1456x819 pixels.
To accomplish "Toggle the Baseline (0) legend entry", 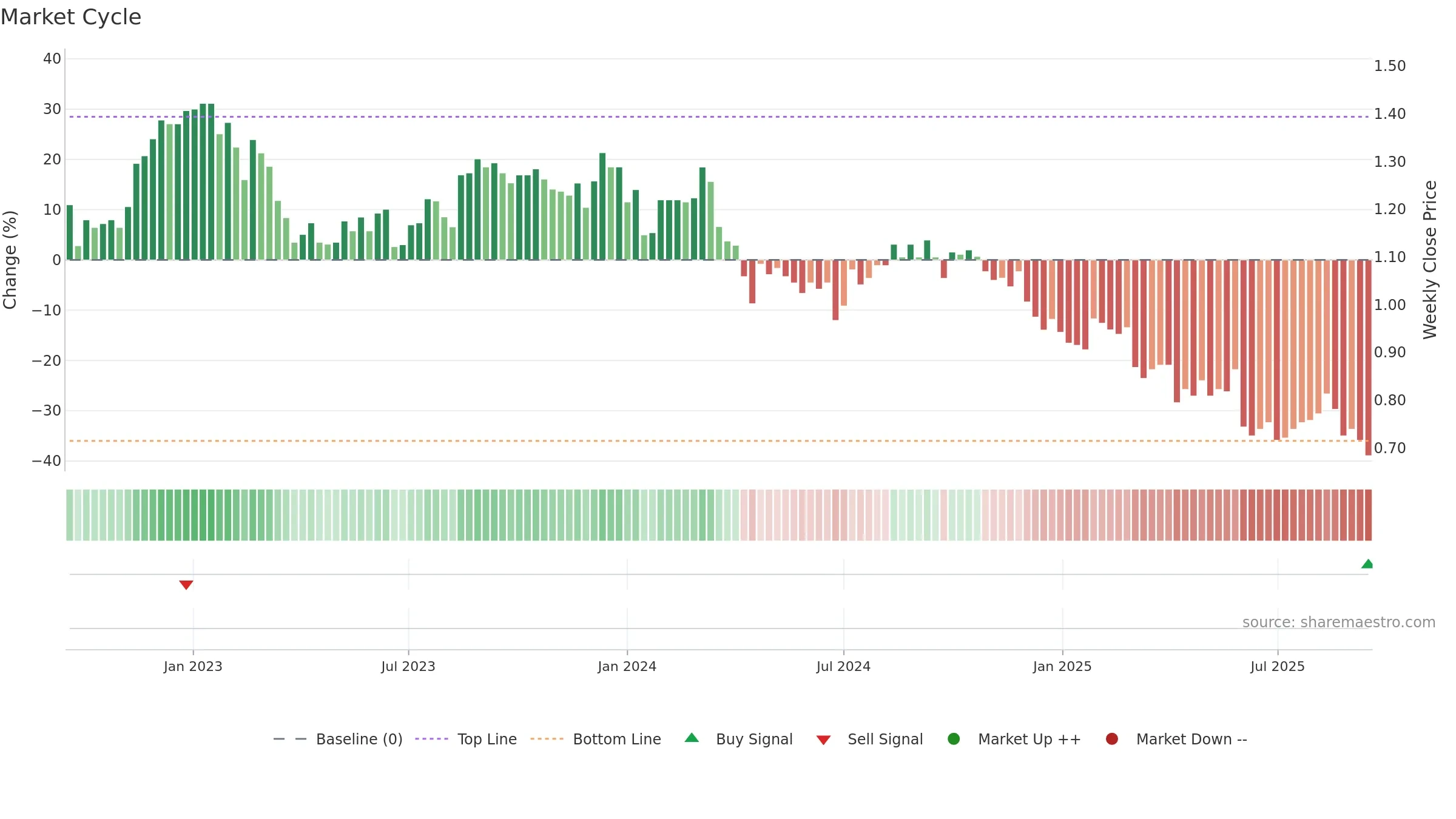I will pyautogui.click(x=338, y=739).
